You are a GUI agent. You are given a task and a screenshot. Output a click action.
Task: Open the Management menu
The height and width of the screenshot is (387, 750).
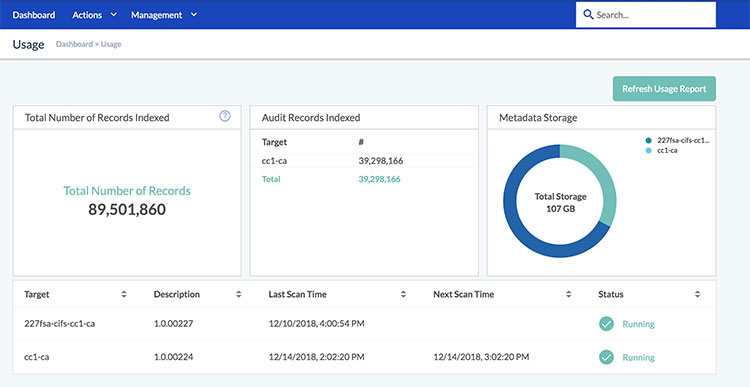pos(156,15)
